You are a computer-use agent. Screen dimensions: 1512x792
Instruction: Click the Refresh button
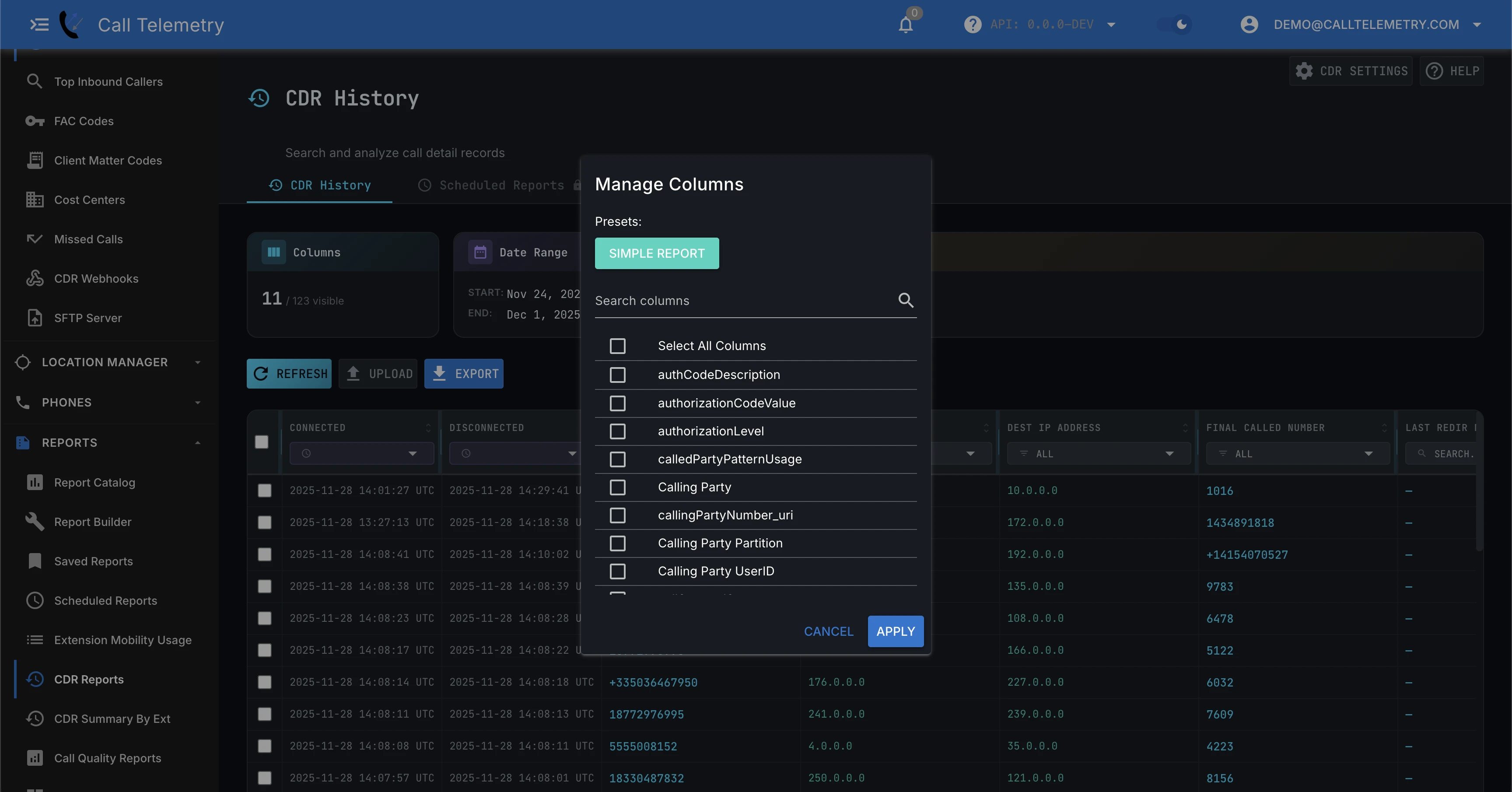pyautogui.click(x=289, y=373)
